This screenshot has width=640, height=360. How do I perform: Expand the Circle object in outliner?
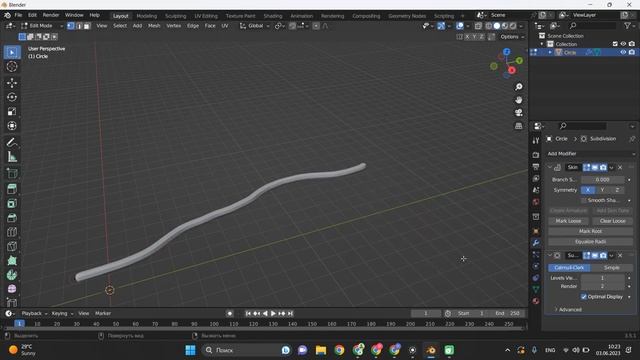[x=550, y=52]
